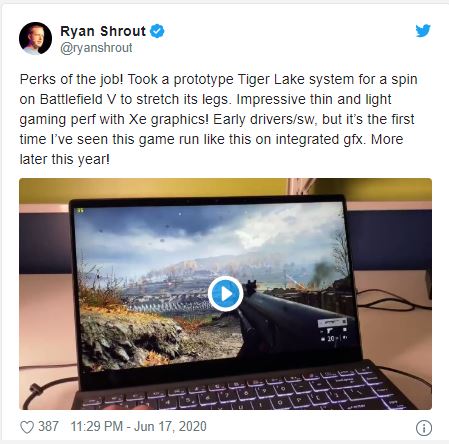Visit the @ryanshrout handle link
The image size is (449, 444).
[x=96, y=48]
